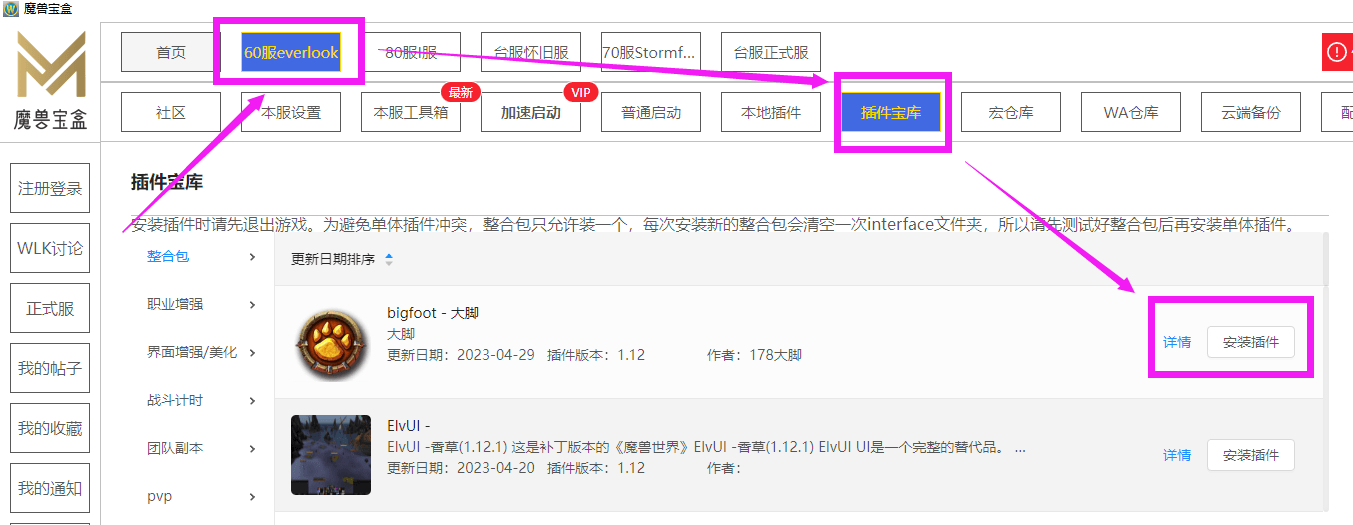Toggle the 更新日期排序 sort arrows
The height and width of the screenshot is (525, 1353).
coord(389,259)
